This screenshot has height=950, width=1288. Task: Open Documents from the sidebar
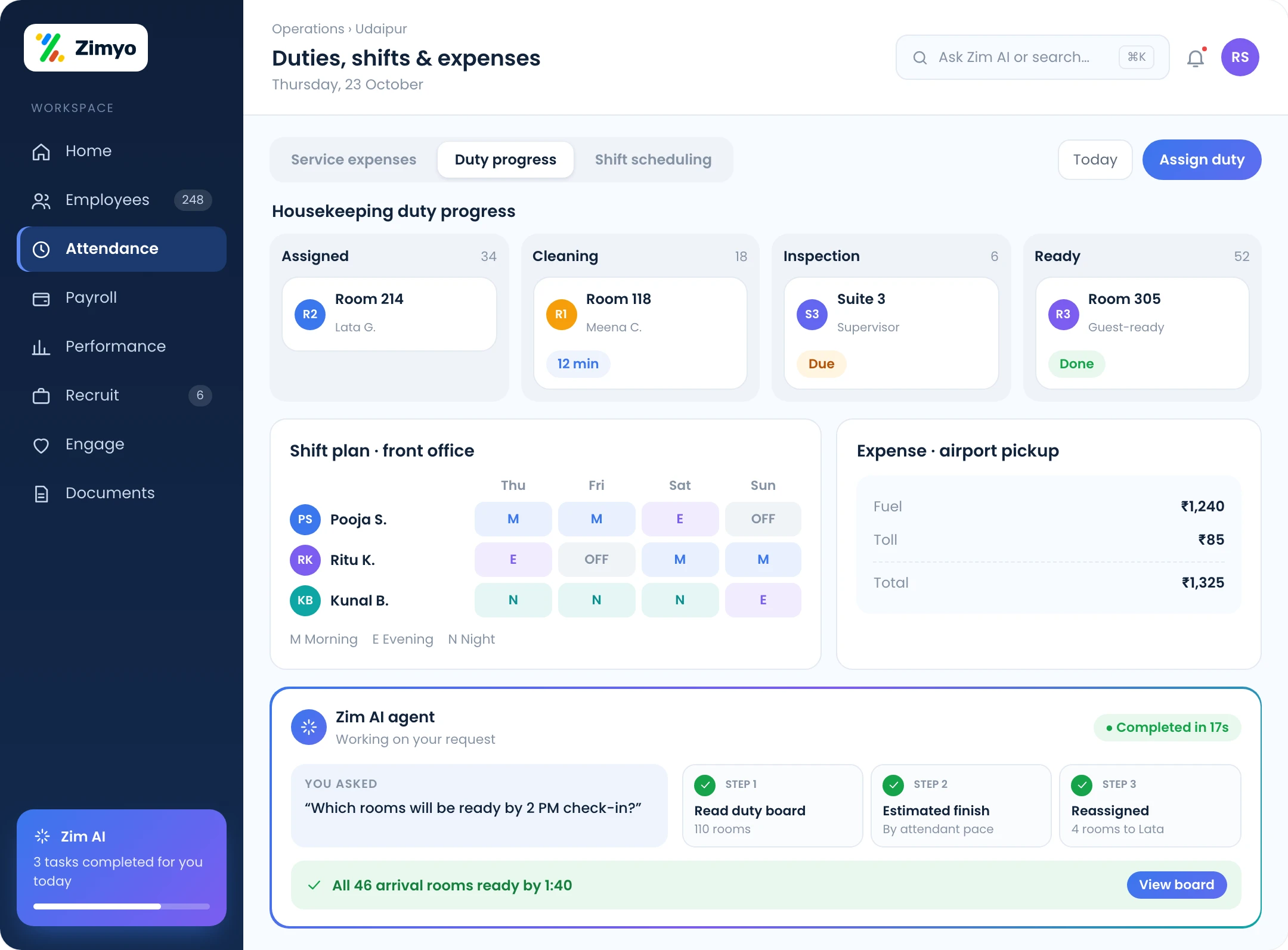(122, 493)
